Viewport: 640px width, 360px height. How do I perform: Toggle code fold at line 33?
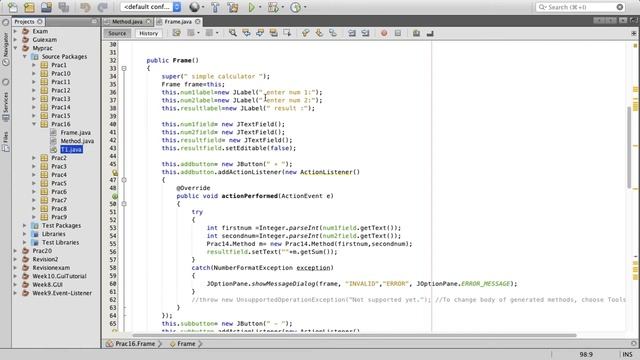point(124,69)
